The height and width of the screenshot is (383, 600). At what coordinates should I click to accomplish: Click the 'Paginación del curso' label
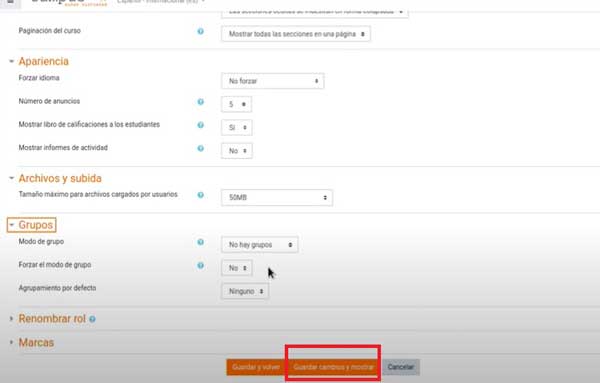pos(50,31)
